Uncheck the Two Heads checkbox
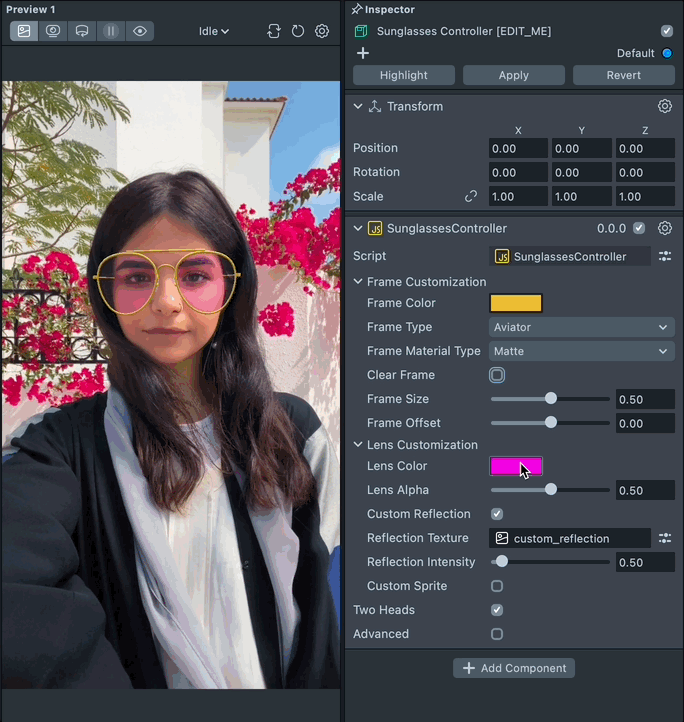The height and width of the screenshot is (722, 684). point(497,610)
